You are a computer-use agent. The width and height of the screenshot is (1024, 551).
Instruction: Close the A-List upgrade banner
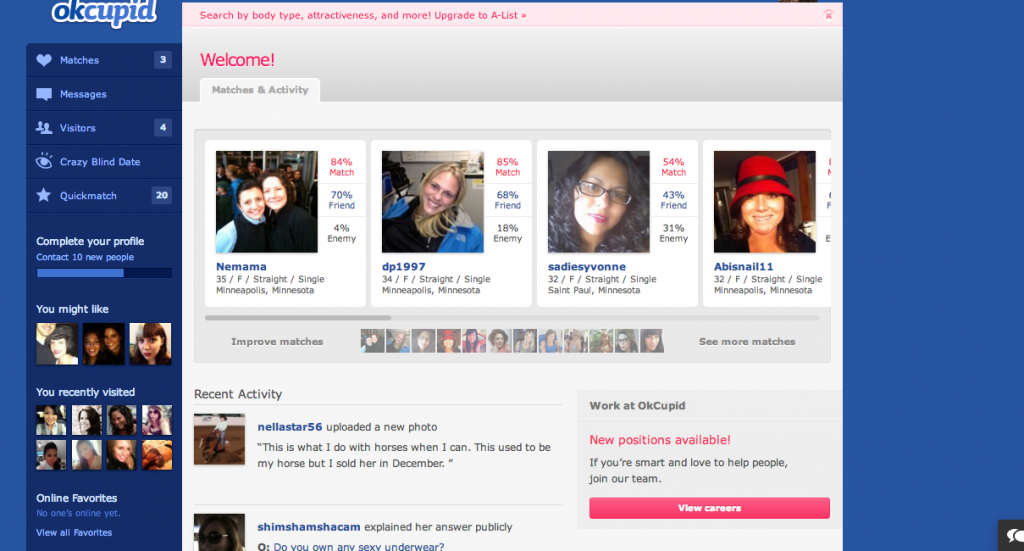pyautogui.click(x=828, y=15)
